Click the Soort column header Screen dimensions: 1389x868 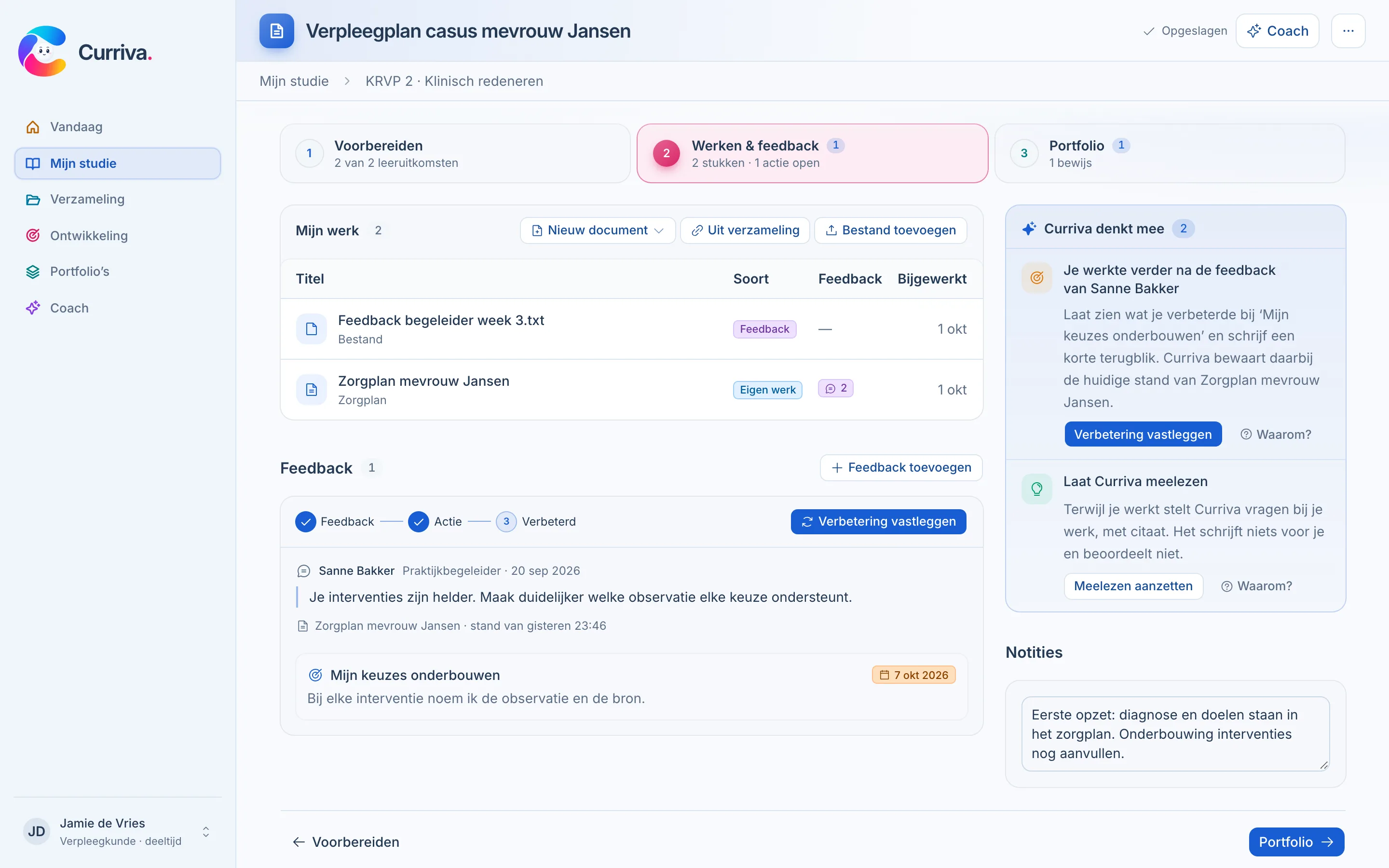[x=751, y=279]
